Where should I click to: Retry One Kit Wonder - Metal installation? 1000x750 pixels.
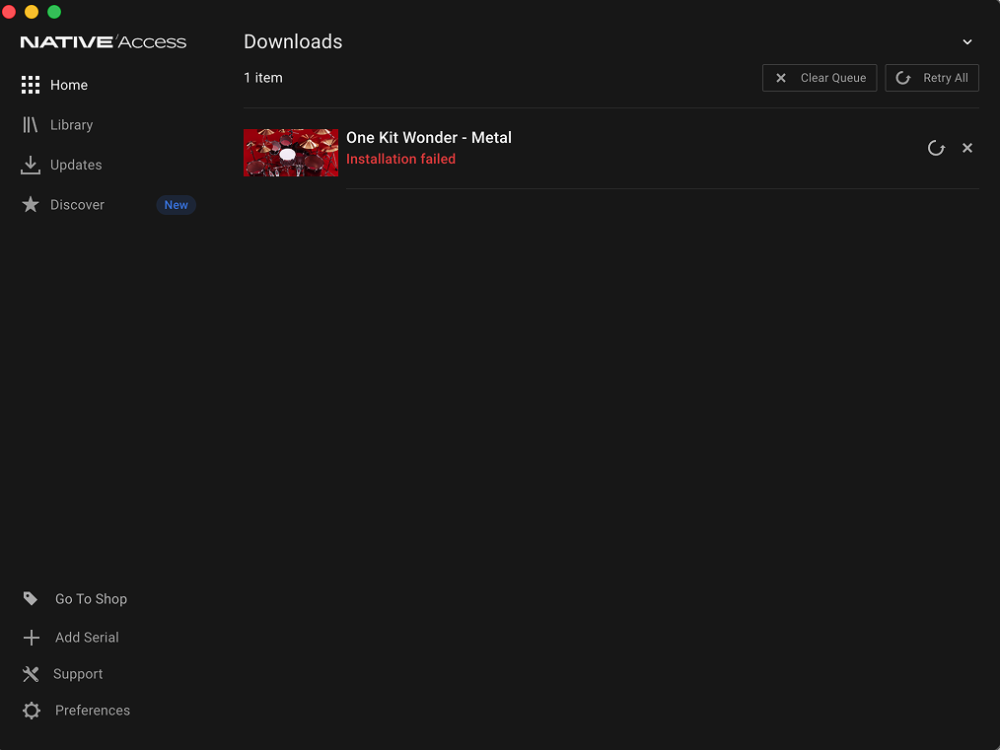[x=936, y=148]
